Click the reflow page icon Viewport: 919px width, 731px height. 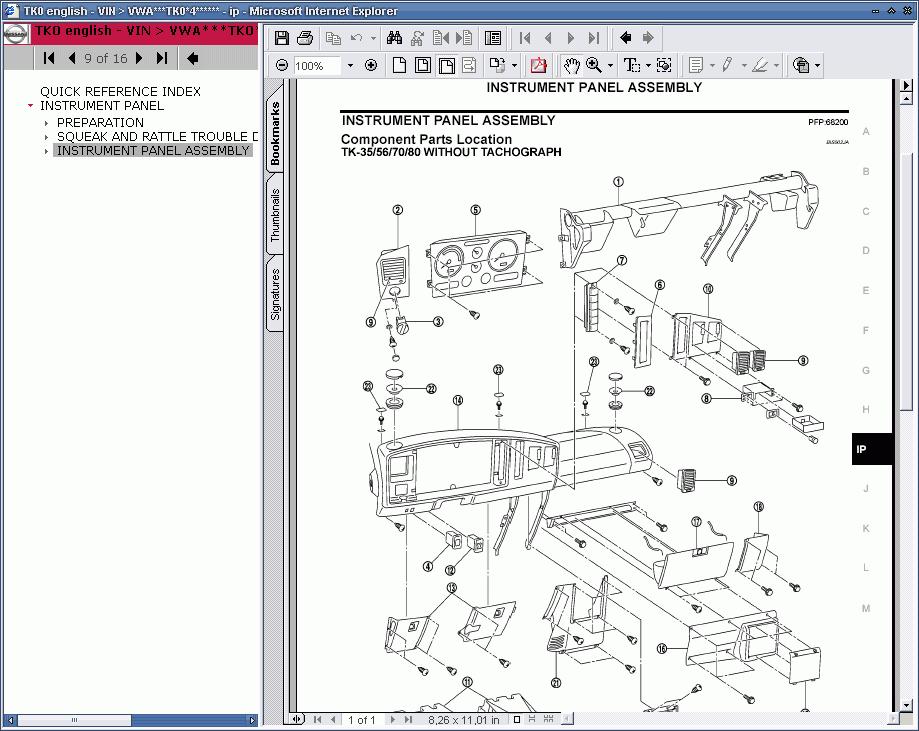click(469, 65)
